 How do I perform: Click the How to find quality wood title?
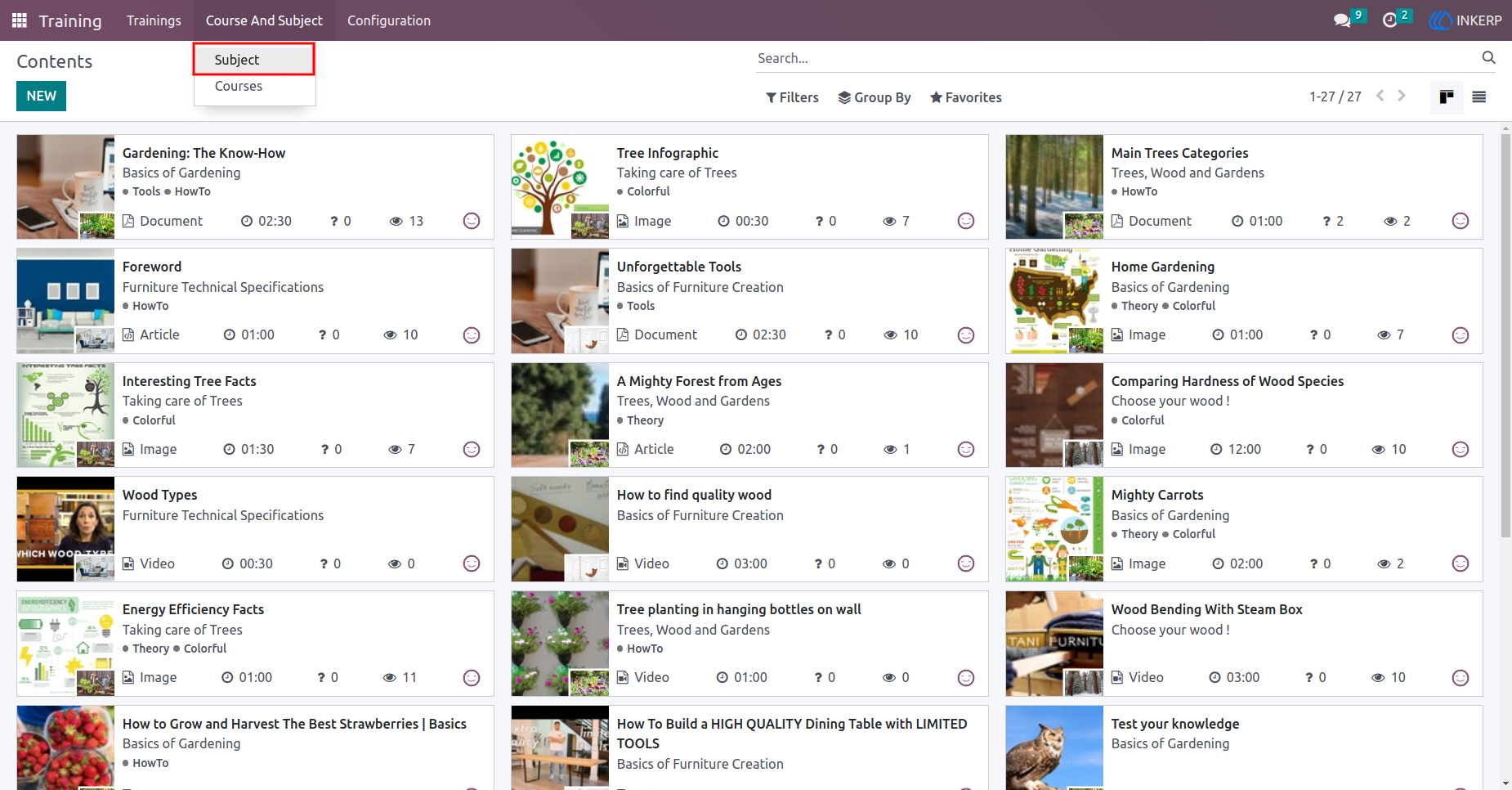click(x=694, y=495)
